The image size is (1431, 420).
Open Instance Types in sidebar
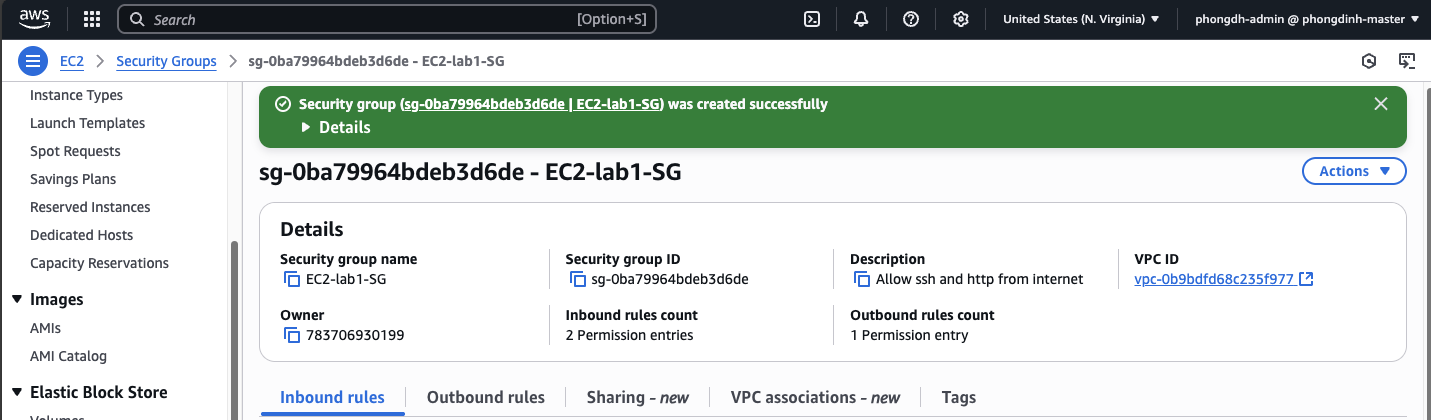[76, 95]
